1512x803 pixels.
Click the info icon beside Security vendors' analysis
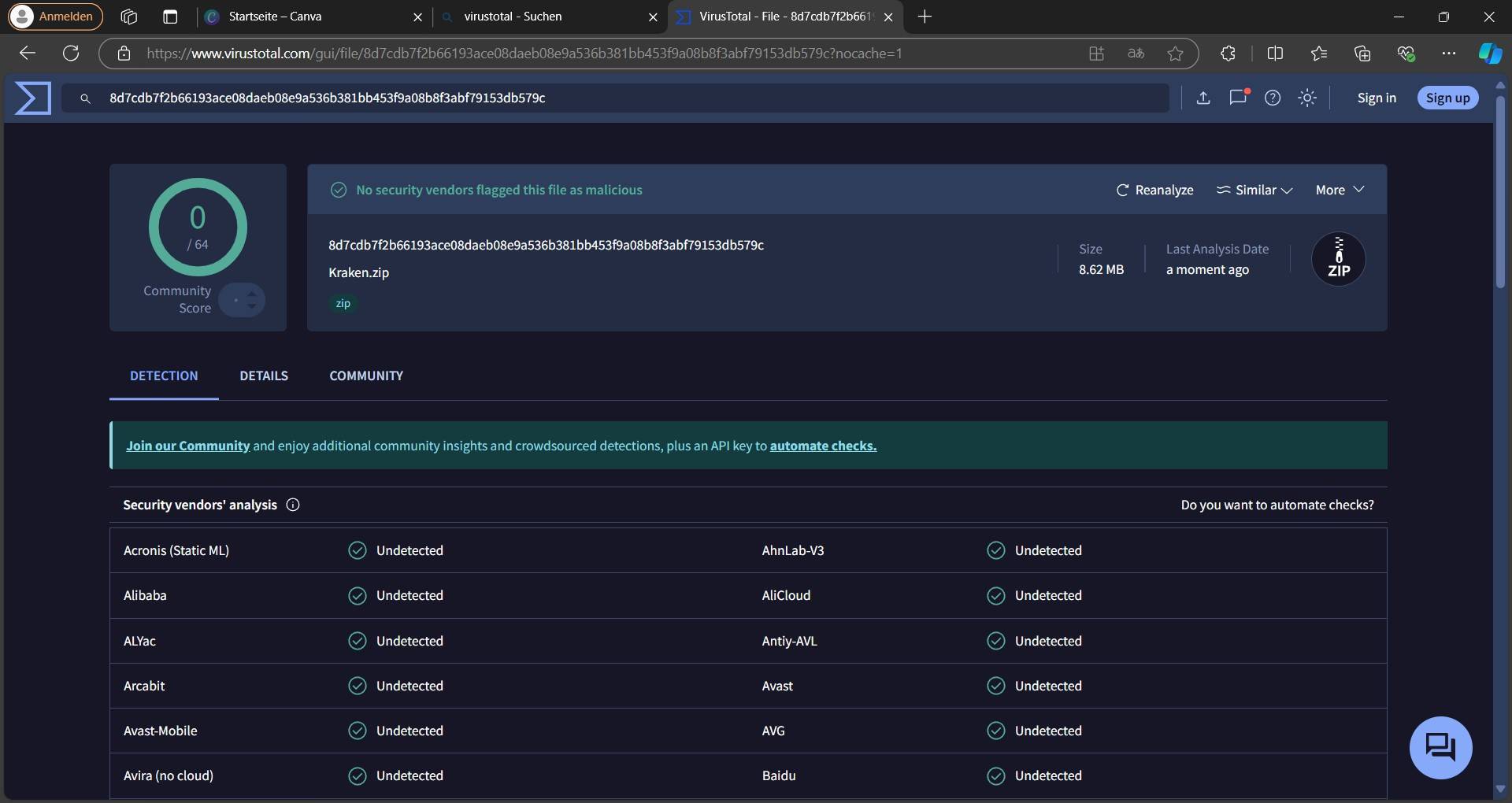pos(293,505)
